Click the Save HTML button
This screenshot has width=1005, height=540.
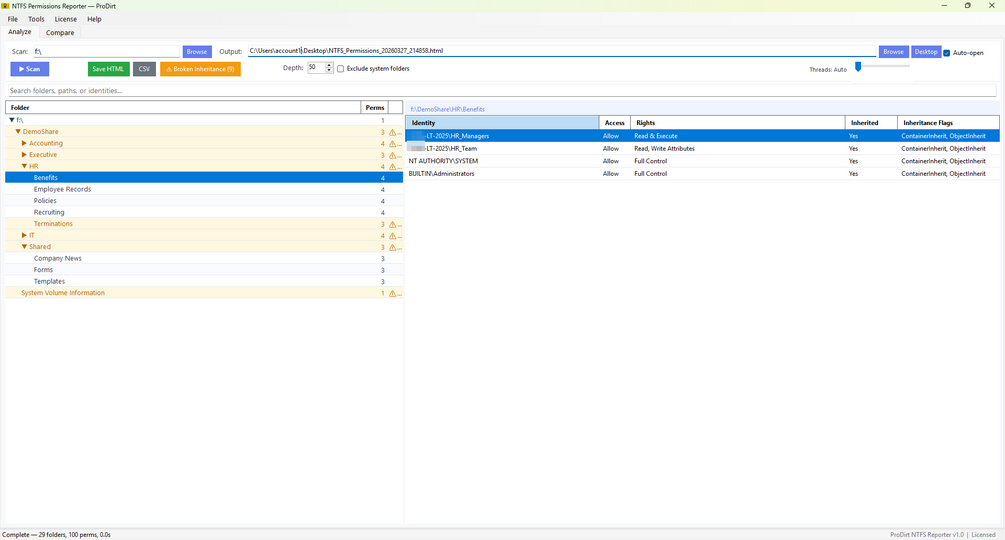click(108, 69)
